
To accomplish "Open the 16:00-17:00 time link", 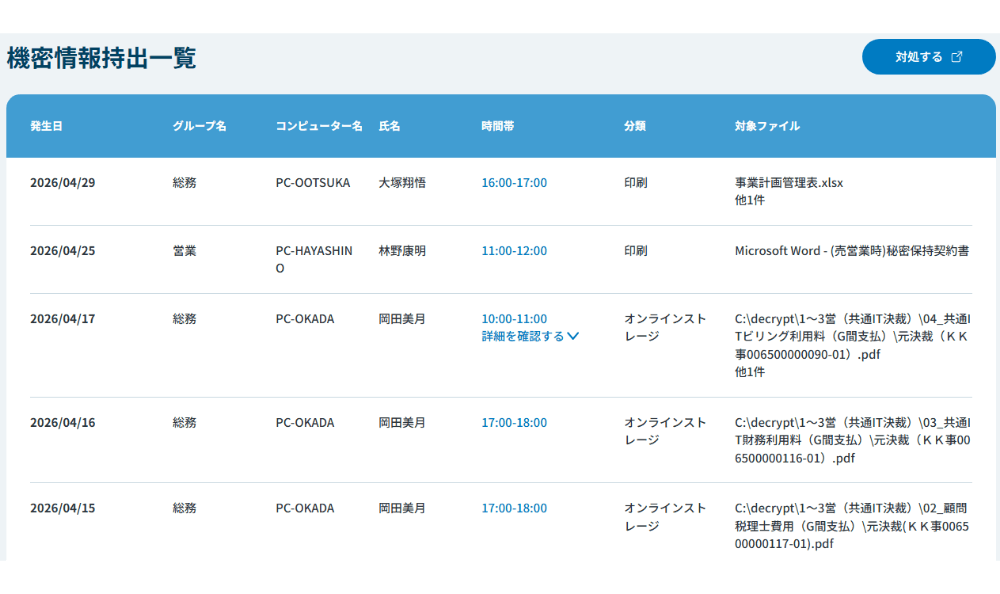I will [x=514, y=182].
